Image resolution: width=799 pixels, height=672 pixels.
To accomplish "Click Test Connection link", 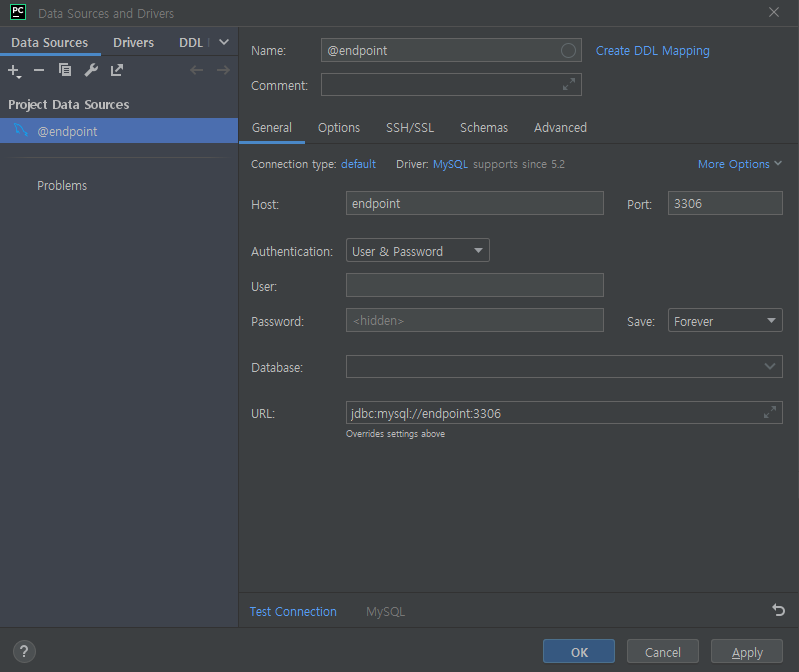I will 293,611.
